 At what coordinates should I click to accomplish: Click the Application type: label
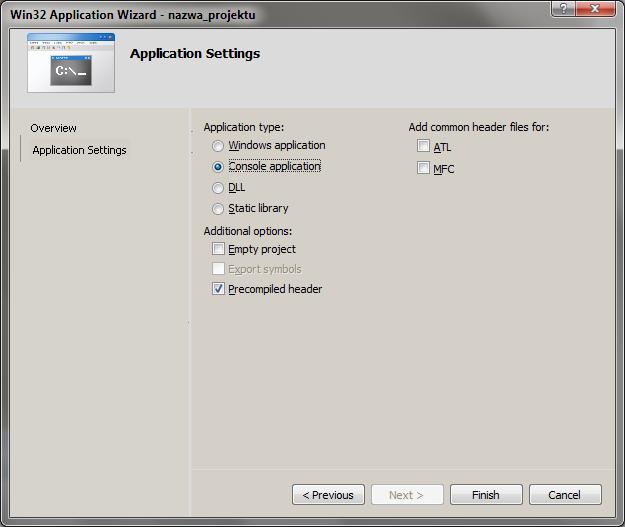(244, 127)
